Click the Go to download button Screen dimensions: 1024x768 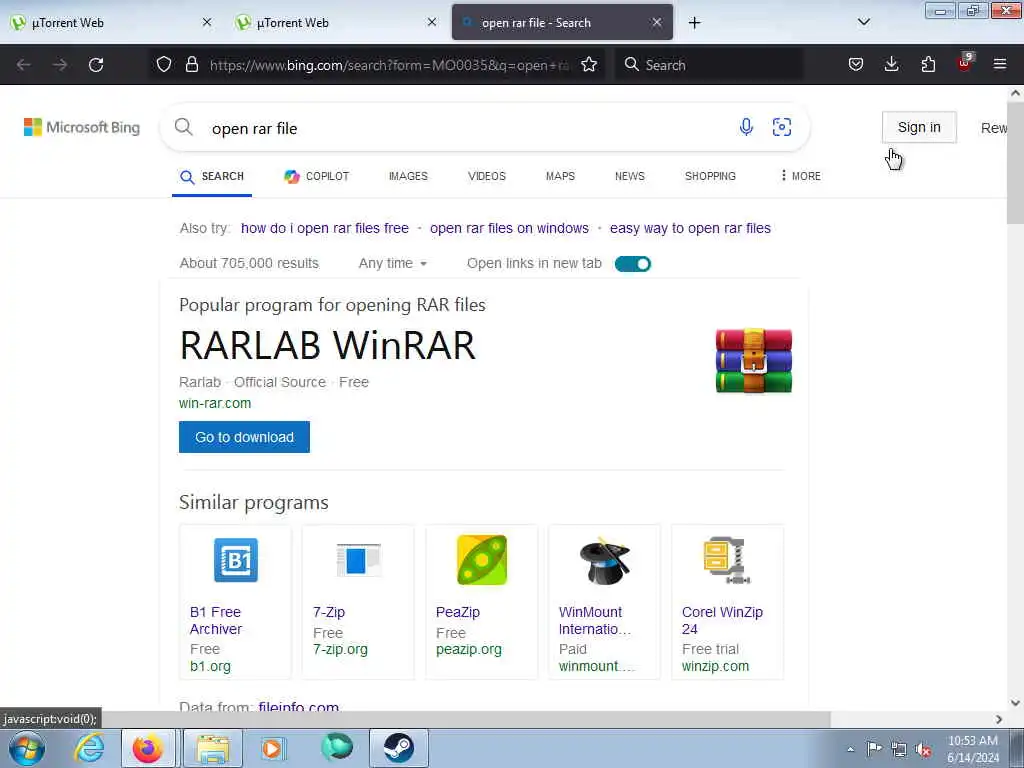(x=244, y=437)
